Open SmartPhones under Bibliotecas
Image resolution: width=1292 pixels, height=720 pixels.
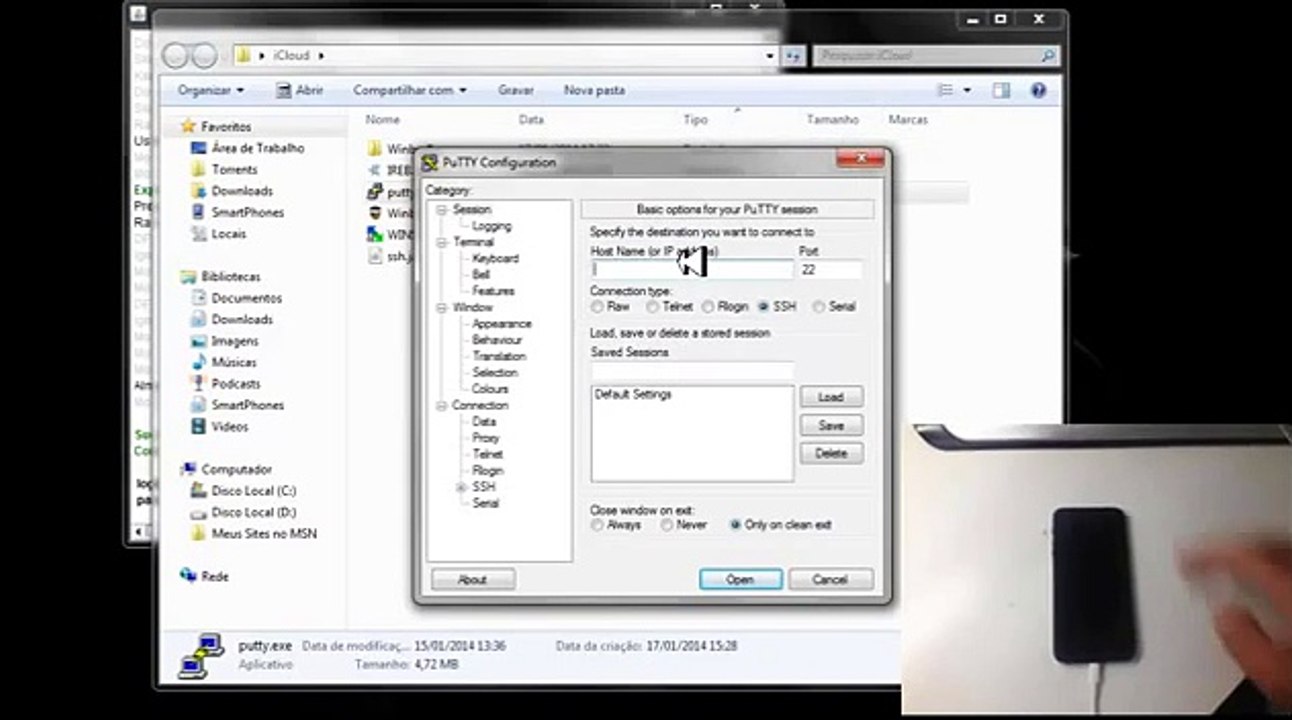pos(247,405)
